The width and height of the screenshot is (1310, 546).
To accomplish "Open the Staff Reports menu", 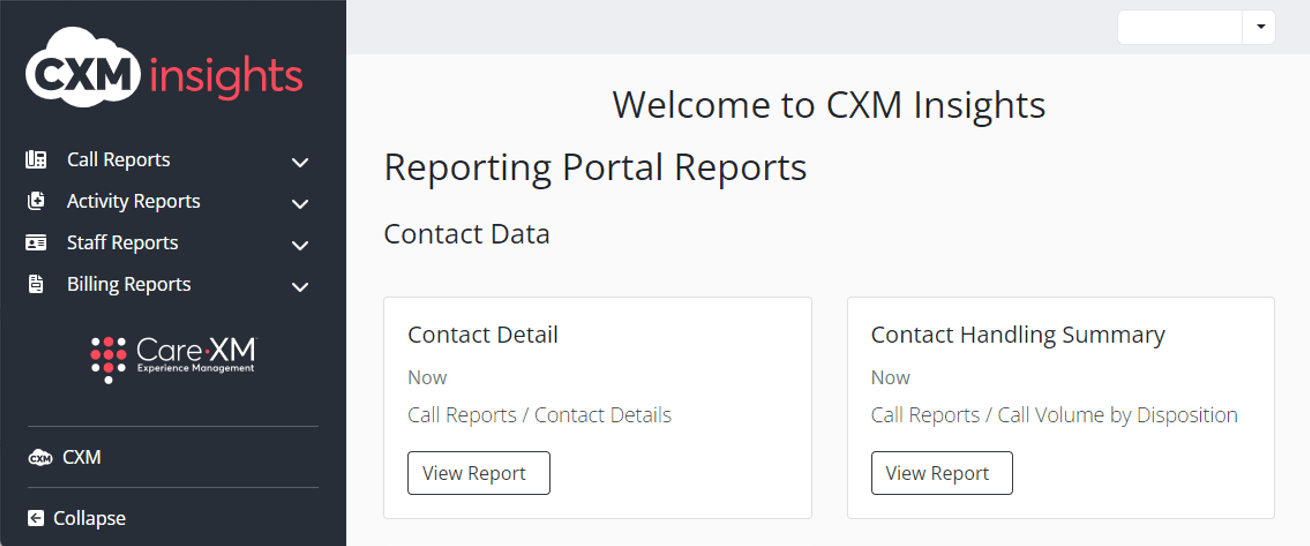I will [122, 243].
